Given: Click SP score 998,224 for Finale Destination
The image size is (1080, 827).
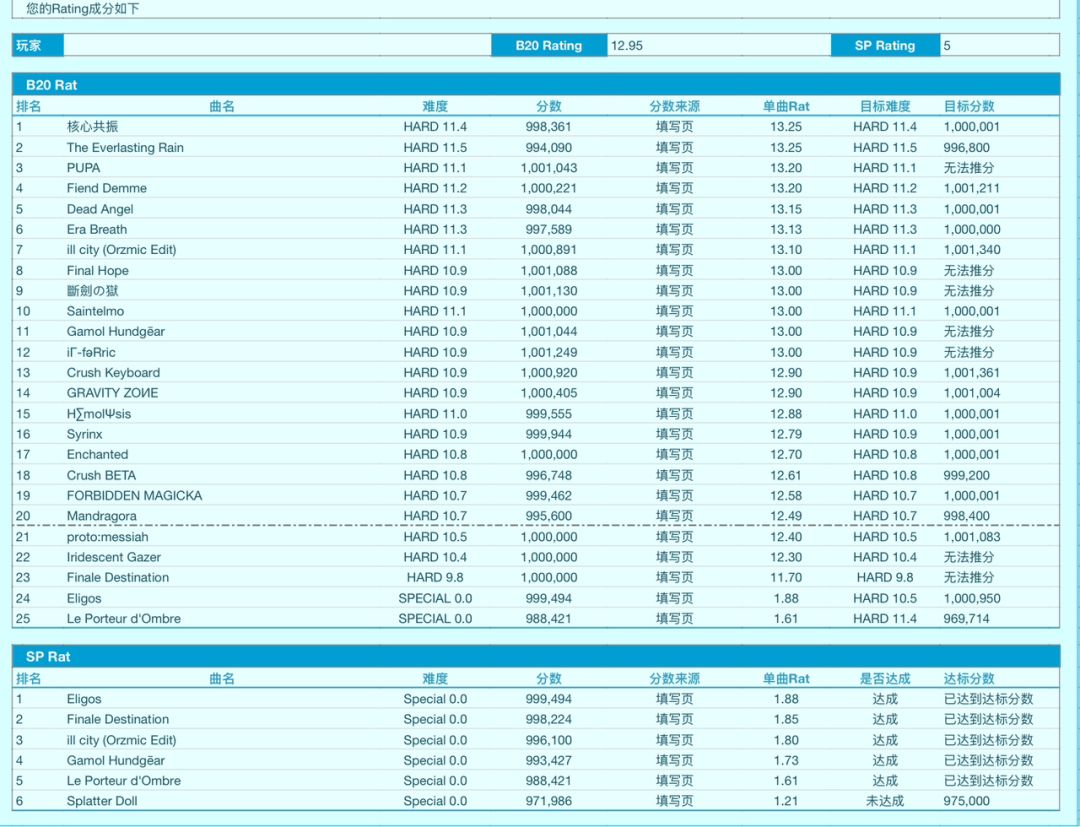Looking at the screenshot, I should pos(548,719).
